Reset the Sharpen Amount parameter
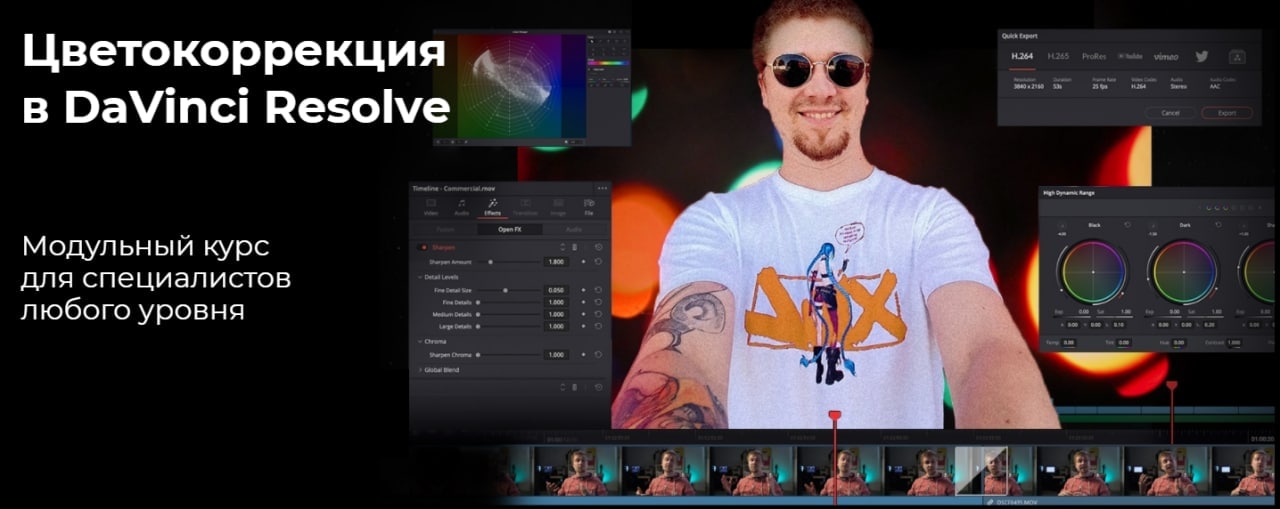The image size is (1280, 509). coord(598,262)
